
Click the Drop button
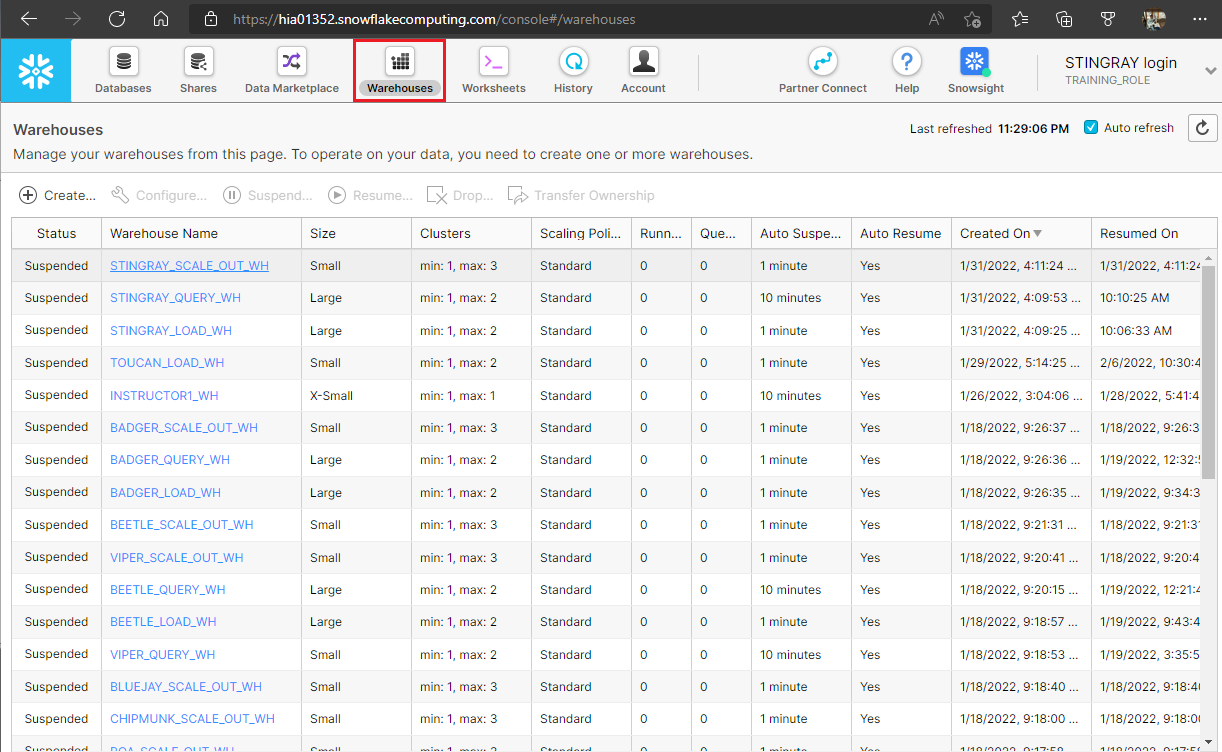pyautogui.click(x=460, y=195)
